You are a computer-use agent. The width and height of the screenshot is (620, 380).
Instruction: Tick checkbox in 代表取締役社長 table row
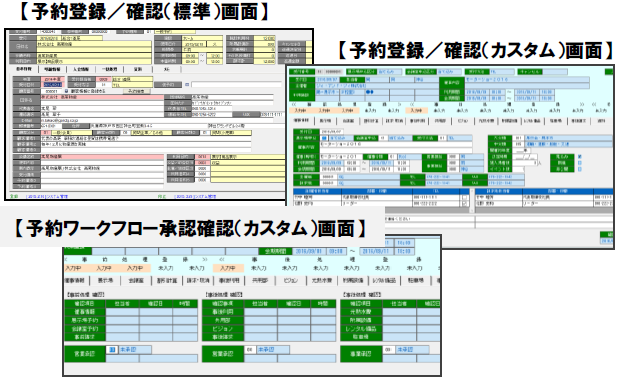[x=465, y=197]
